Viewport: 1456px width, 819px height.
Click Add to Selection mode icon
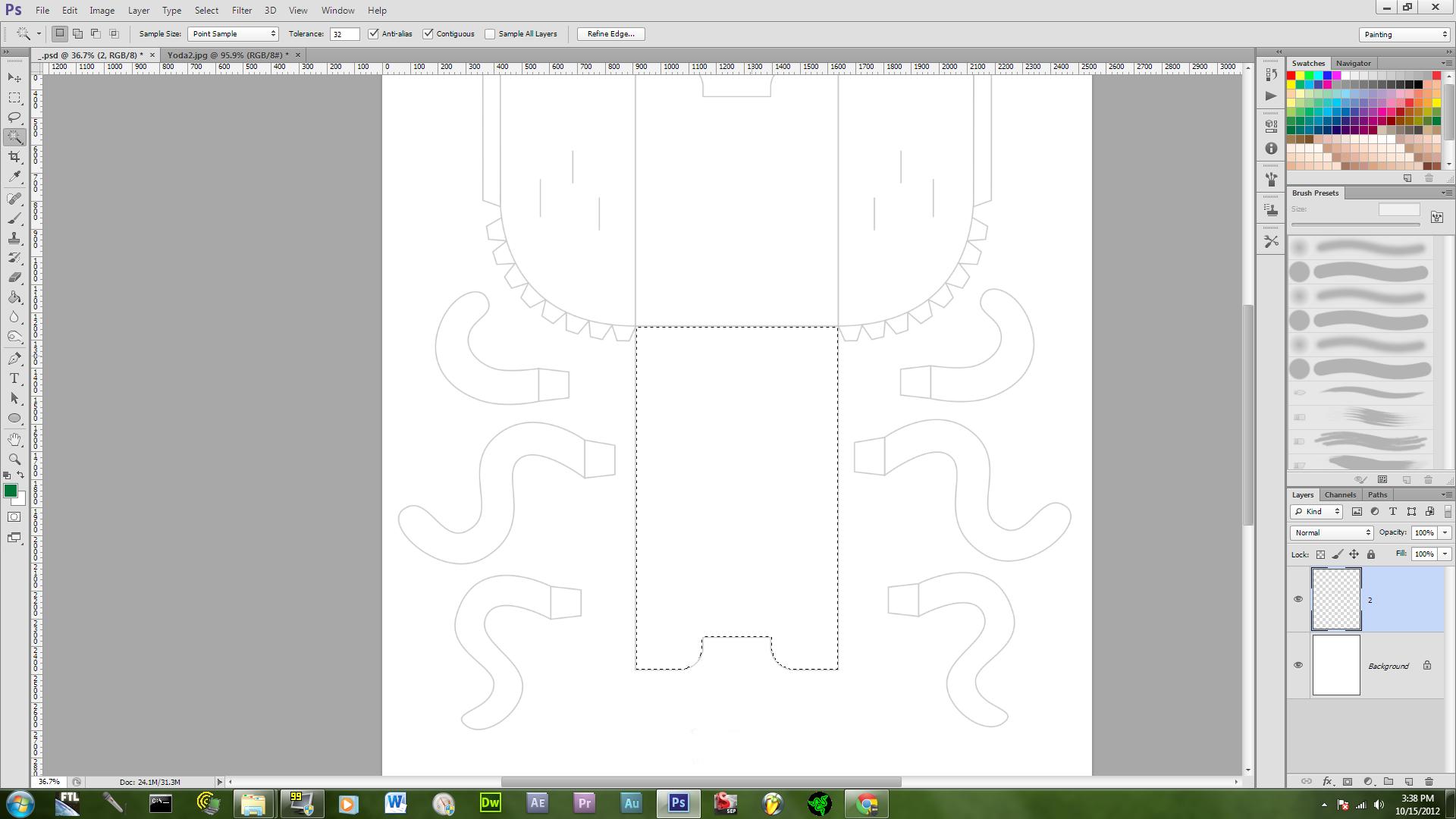77,33
